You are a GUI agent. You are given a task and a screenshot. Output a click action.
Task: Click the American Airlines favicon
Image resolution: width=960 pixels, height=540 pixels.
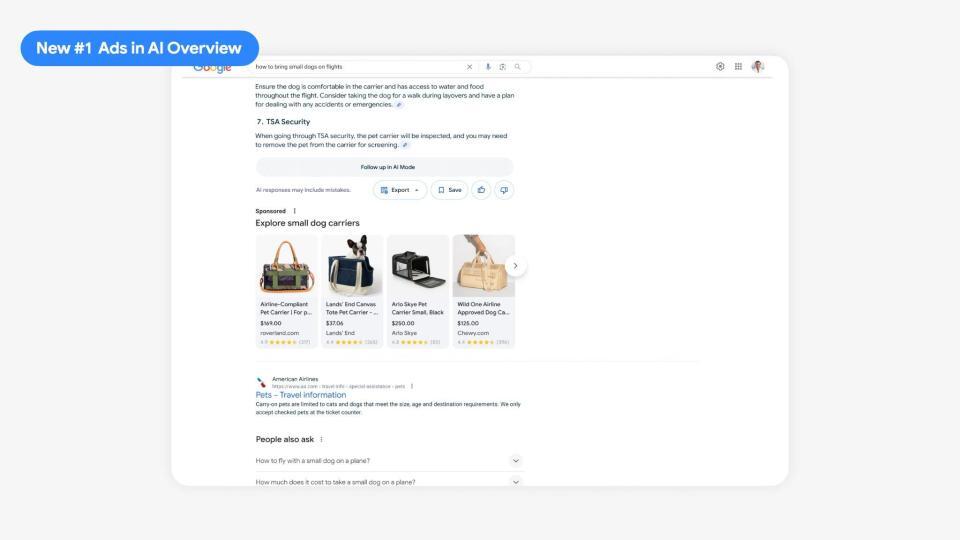pyautogui.click(x=261, y=383)
